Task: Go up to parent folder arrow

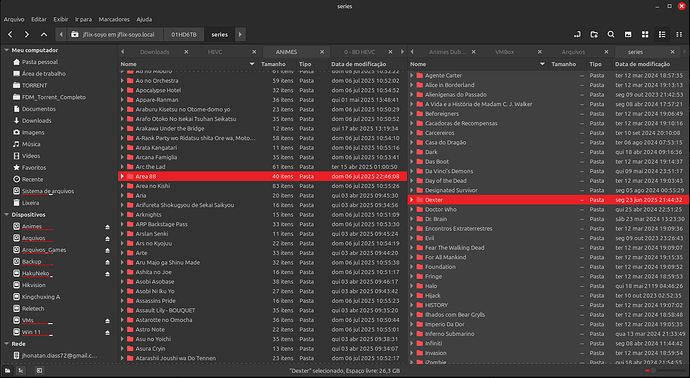Action: coord(44,34)
